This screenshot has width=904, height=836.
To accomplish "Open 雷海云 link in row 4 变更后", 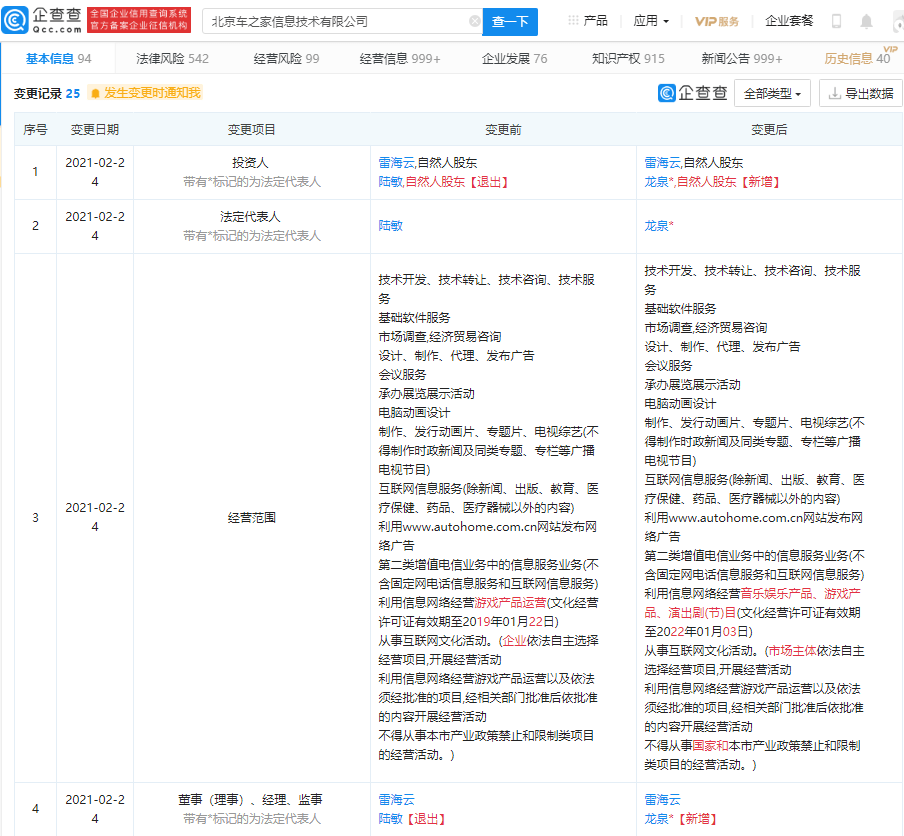I will coord(662,800).
